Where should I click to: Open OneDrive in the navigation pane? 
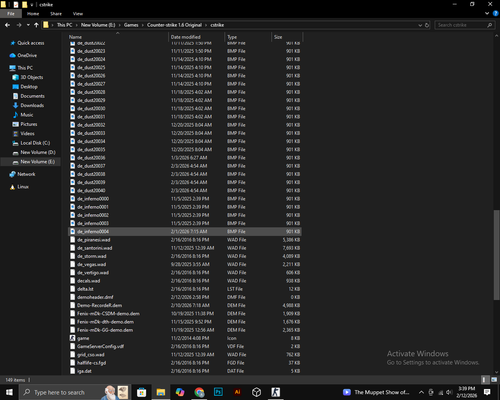point(27,55)
